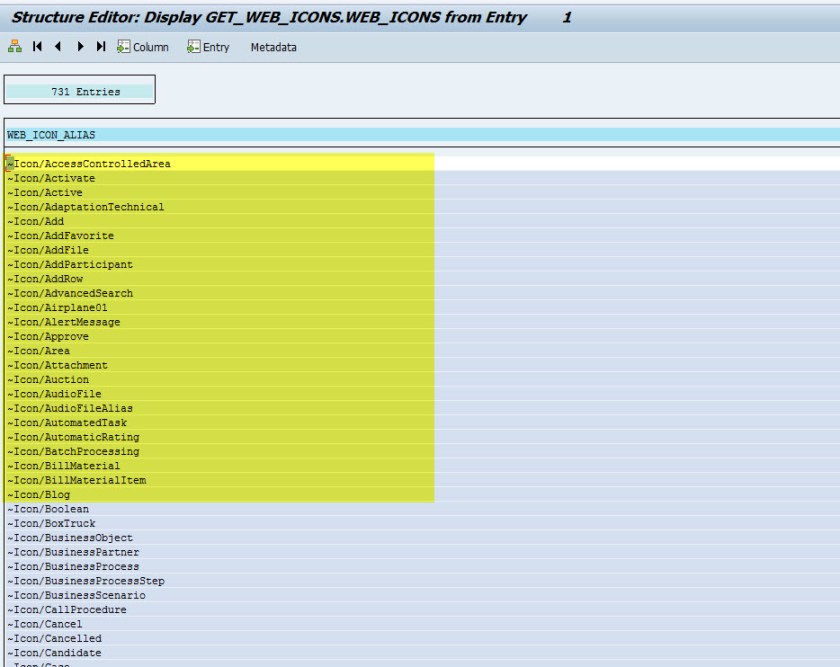Select row ~Icon/AddParticipant

[422, 265]
